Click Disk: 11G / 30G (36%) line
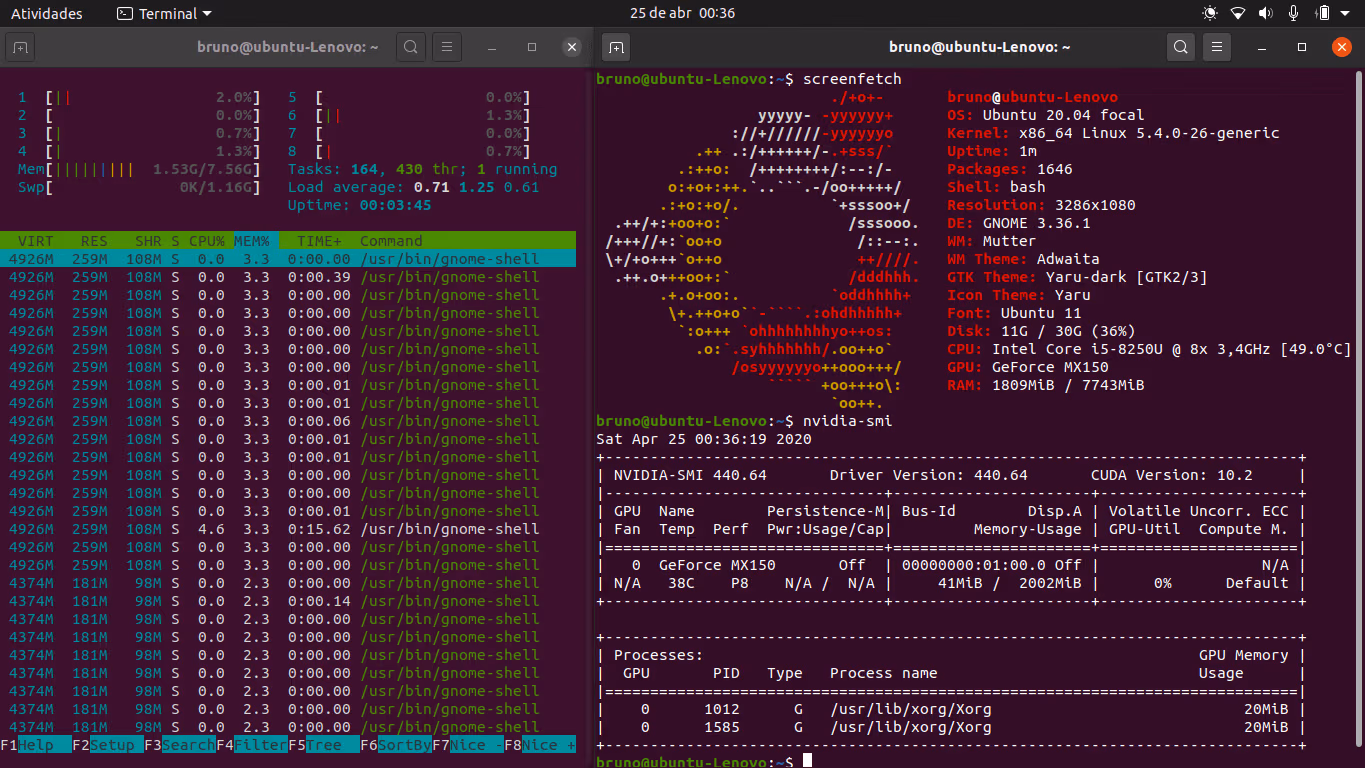Image resolution: width=1365 pixels, height=768 pixels. [x=1041, y=331]
